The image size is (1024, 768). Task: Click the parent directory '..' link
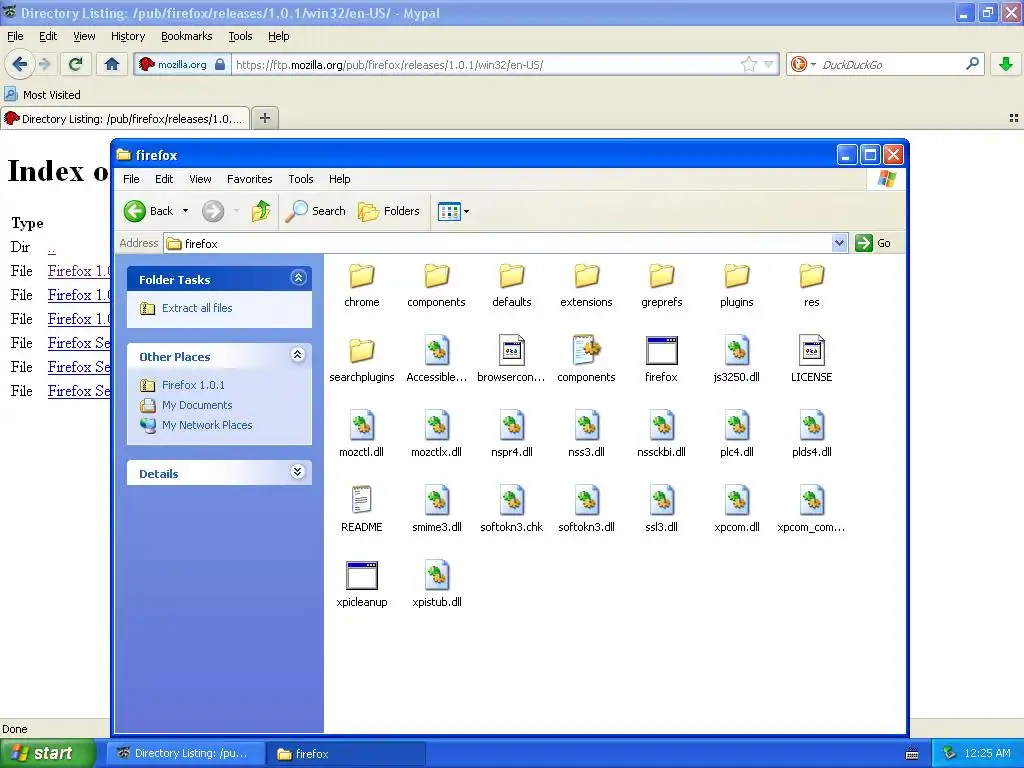52,248
